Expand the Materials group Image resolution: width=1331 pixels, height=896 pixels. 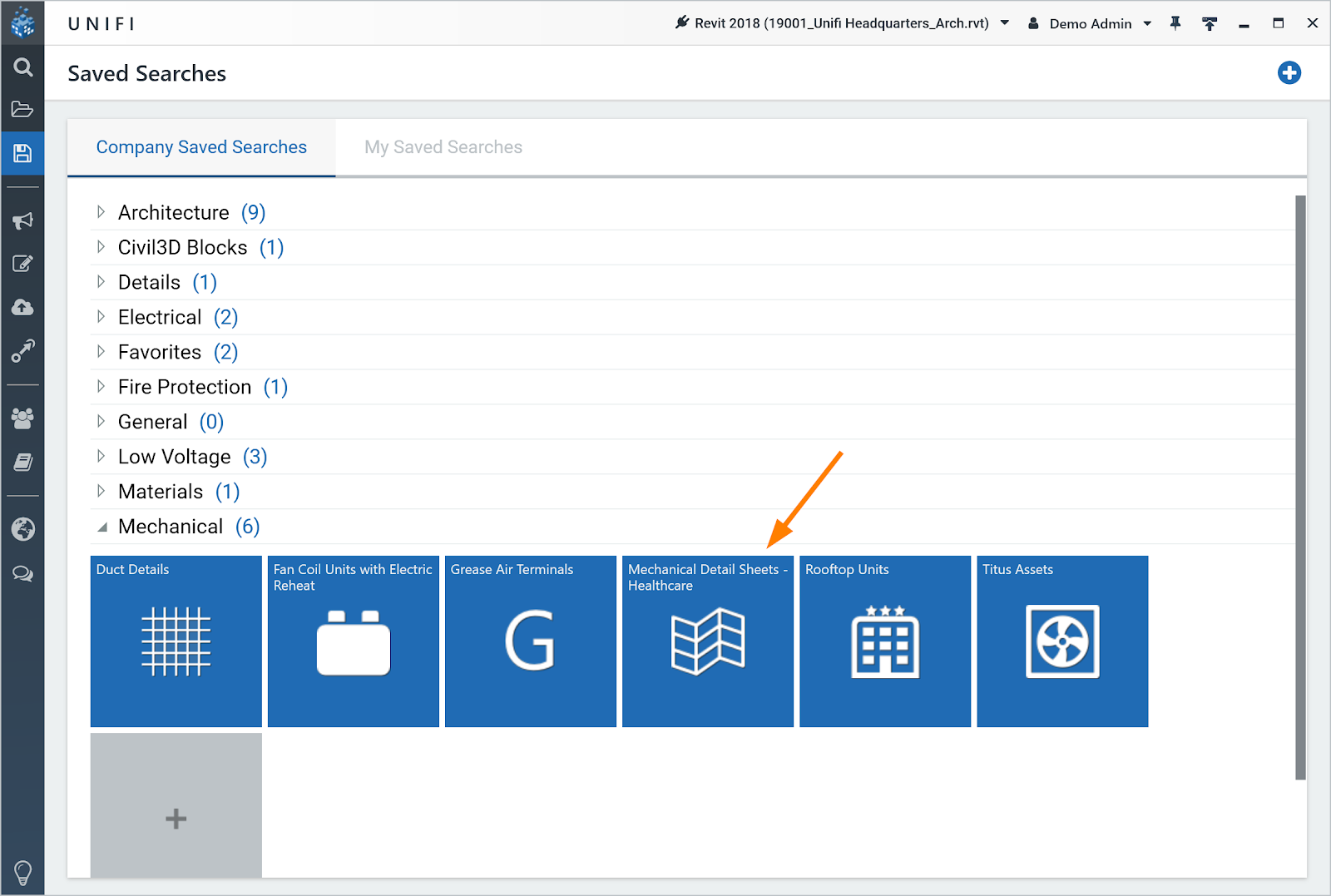coord(101,492)
